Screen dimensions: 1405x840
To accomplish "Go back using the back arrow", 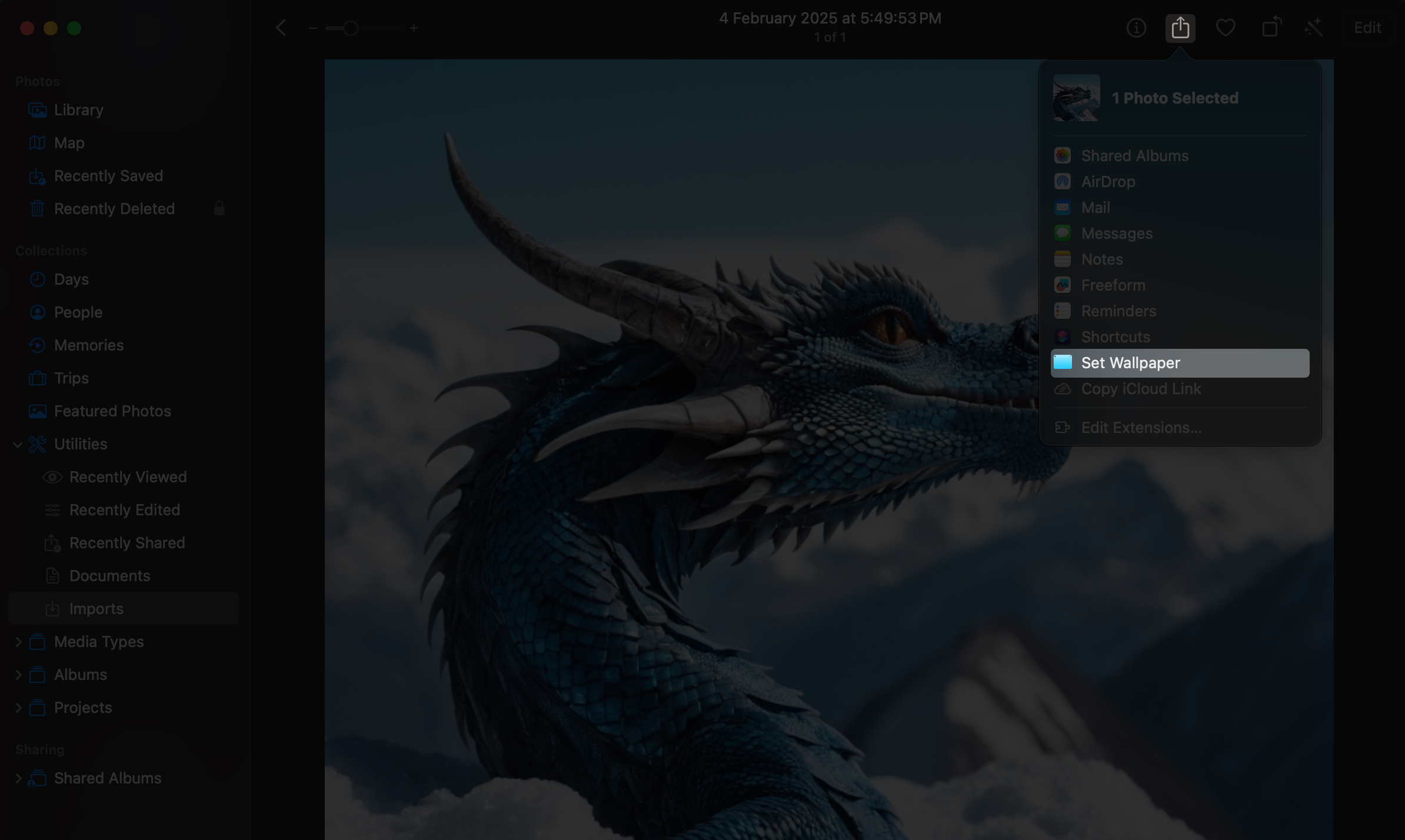I will click(x=281, y=28).
